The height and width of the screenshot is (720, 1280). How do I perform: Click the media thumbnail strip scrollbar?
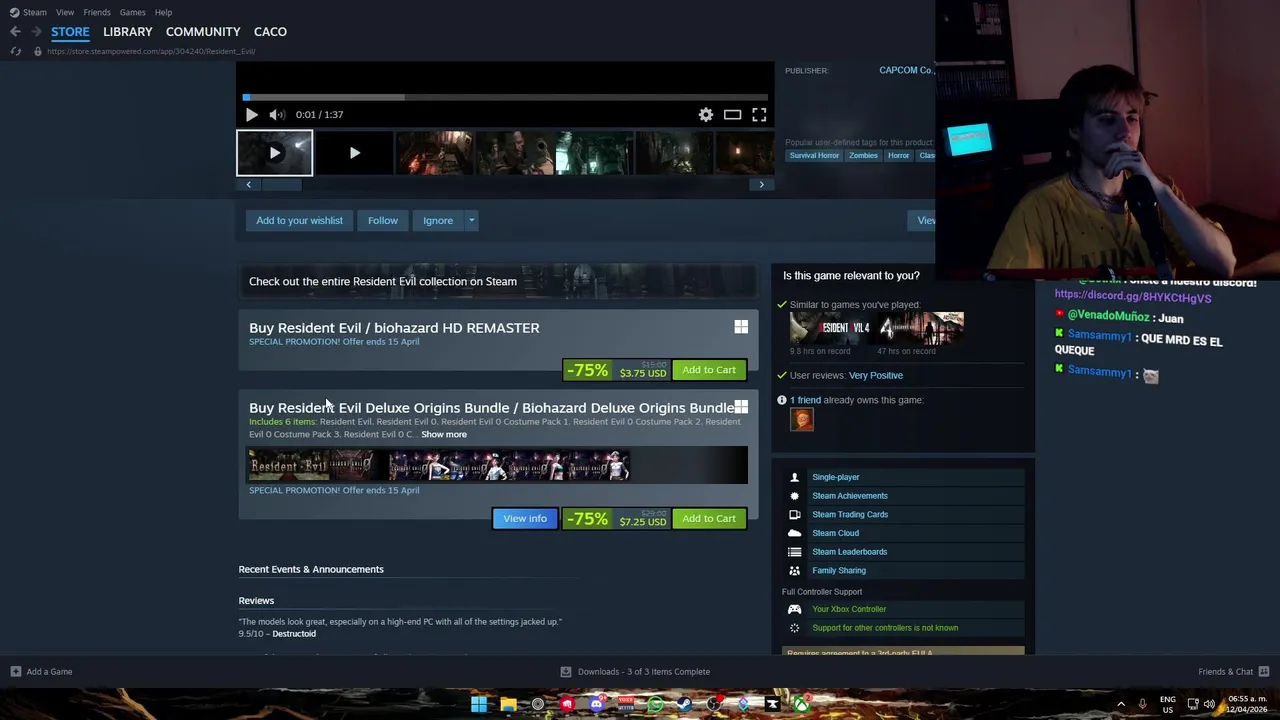pyautogui.click(x=281, y=184)
